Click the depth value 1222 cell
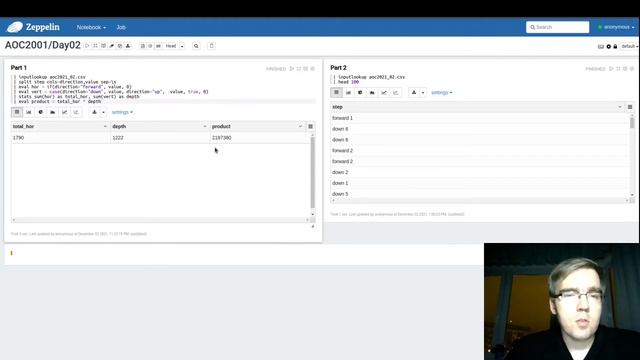Screen dimensions: 640x360 click(x=160, y=138)
